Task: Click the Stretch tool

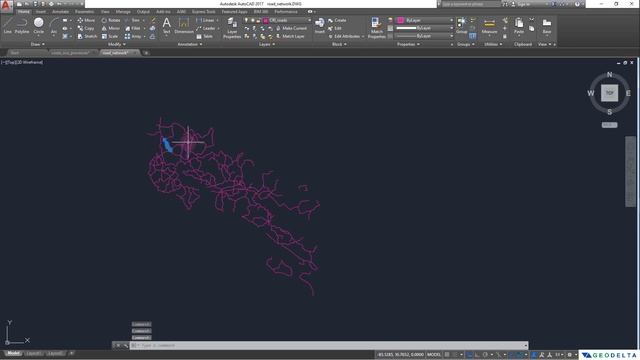Action: tap(87, 36)
